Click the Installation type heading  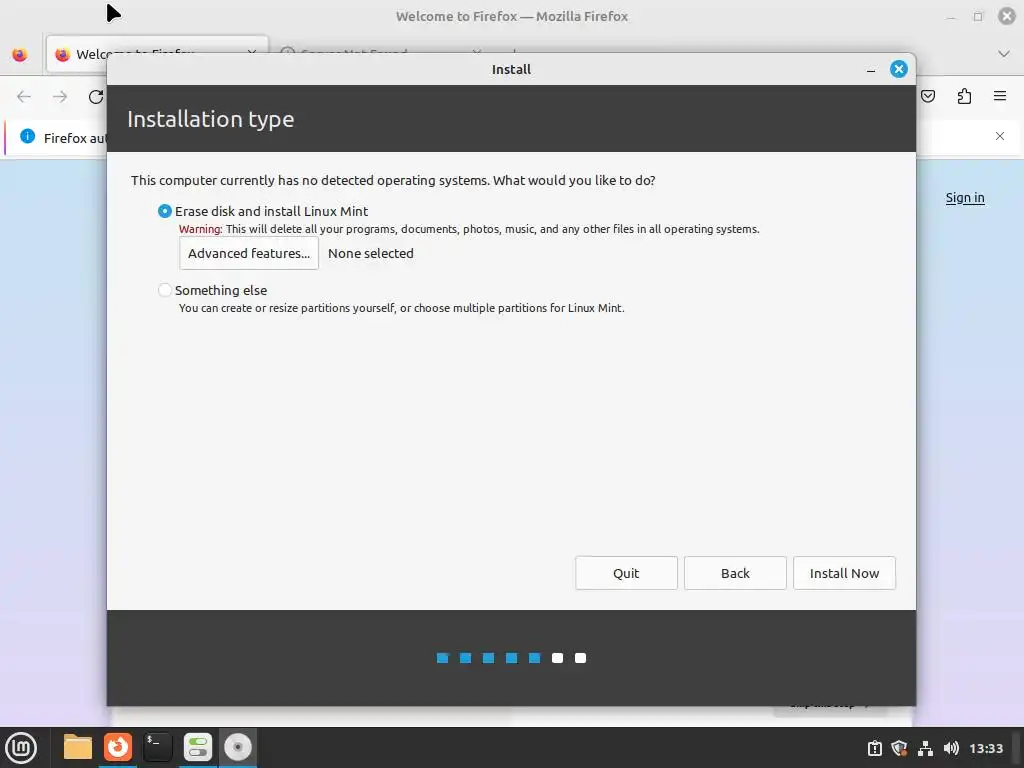pos(210,119)
